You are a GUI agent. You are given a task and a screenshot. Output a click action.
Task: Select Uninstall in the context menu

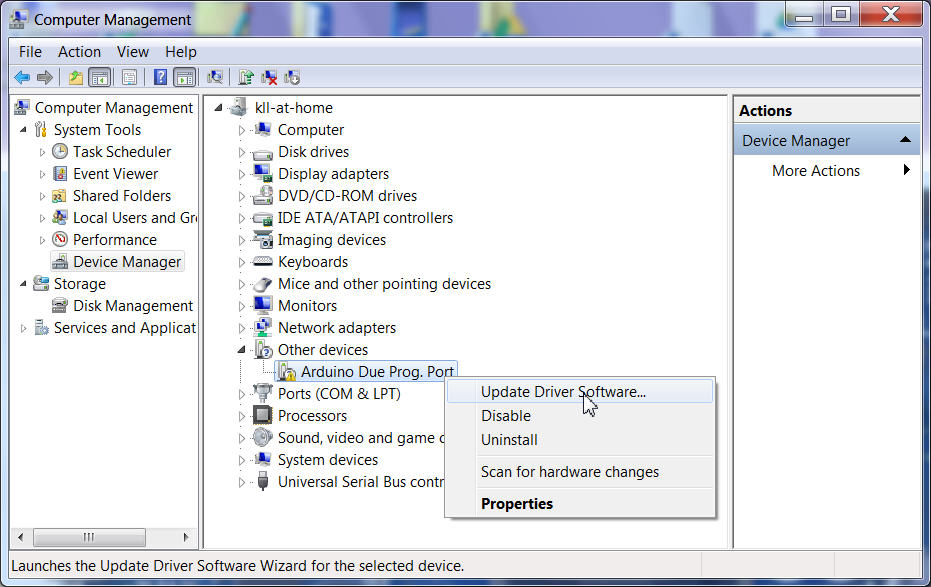pos(509,440)
